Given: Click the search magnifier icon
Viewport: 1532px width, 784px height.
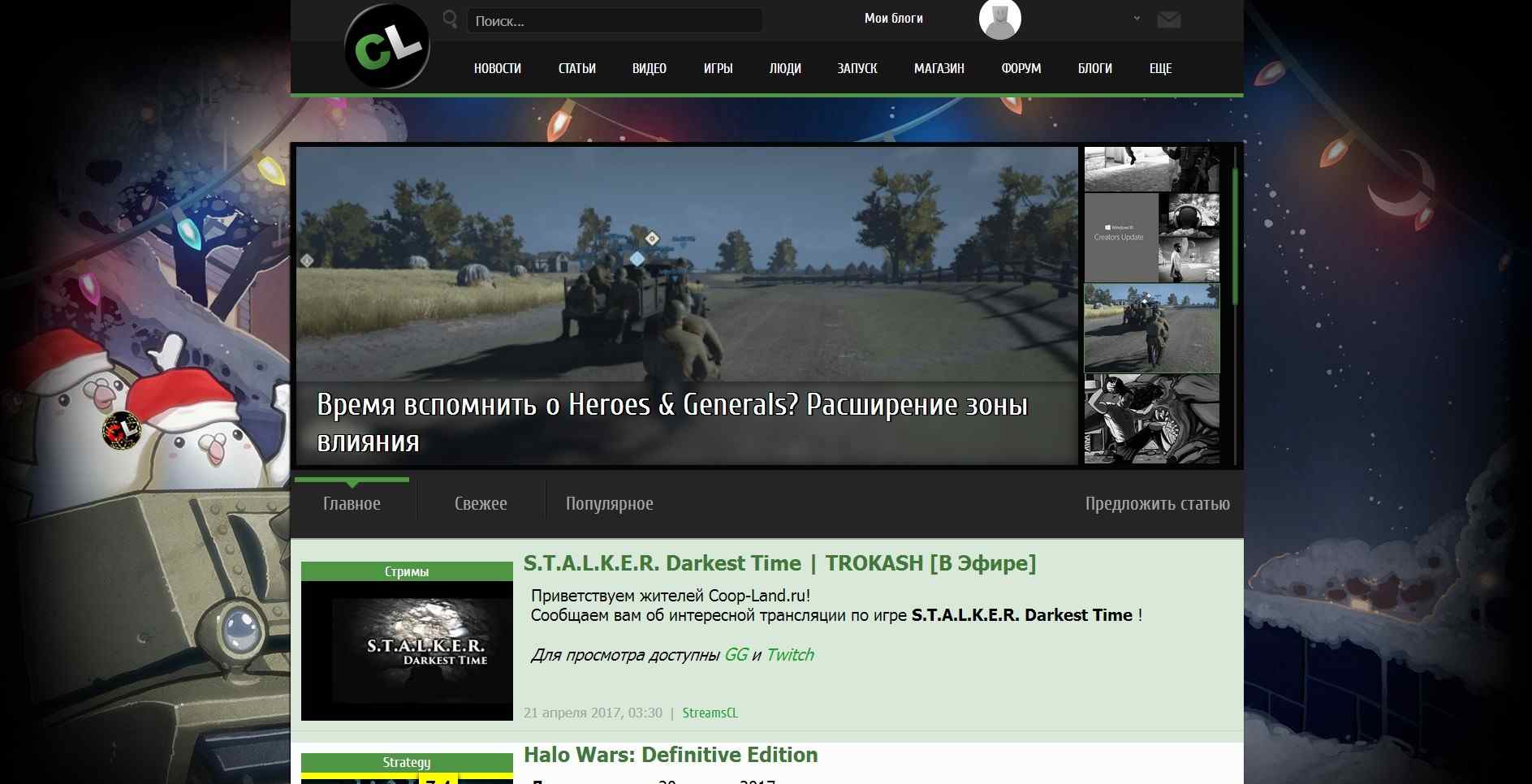Looking at the screenshot, I should pyautogui.click(x=450, y=19).
